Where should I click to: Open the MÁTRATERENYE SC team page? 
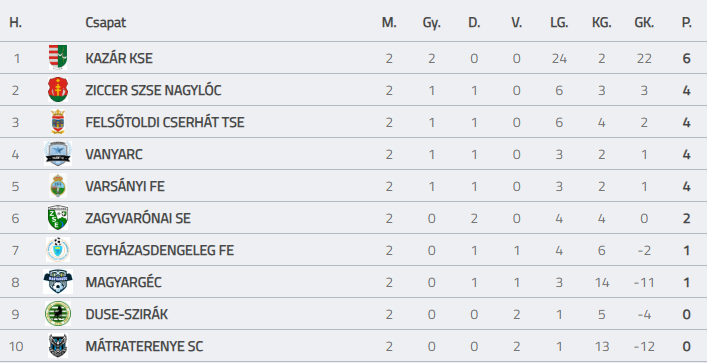click(x=144, y=346)
